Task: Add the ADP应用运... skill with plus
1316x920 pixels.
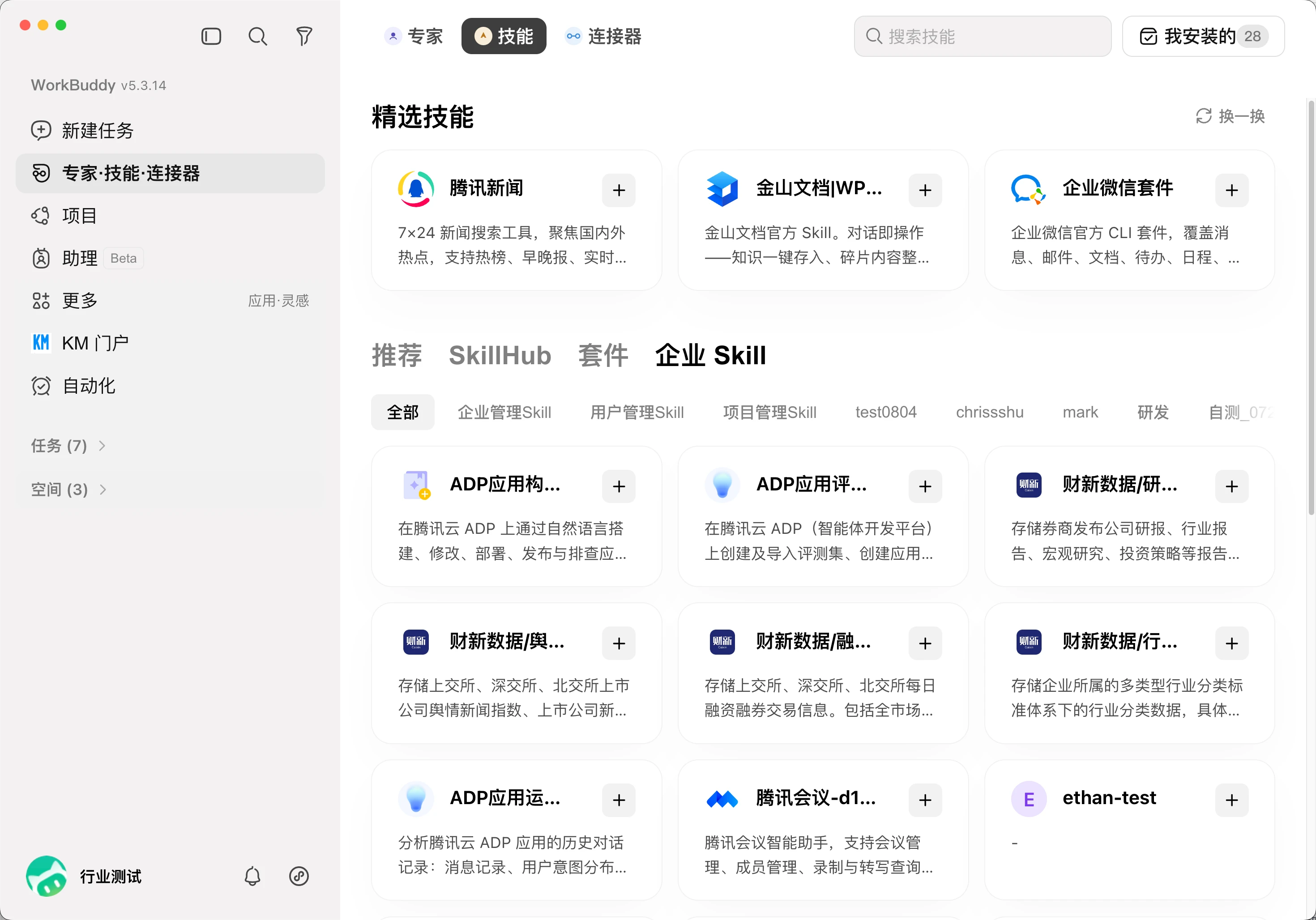Action: tap(619, 800)
